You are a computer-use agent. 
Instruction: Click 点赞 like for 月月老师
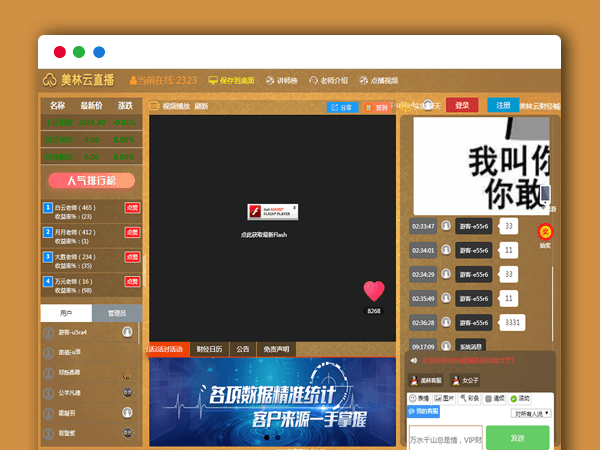pos(132,232)
